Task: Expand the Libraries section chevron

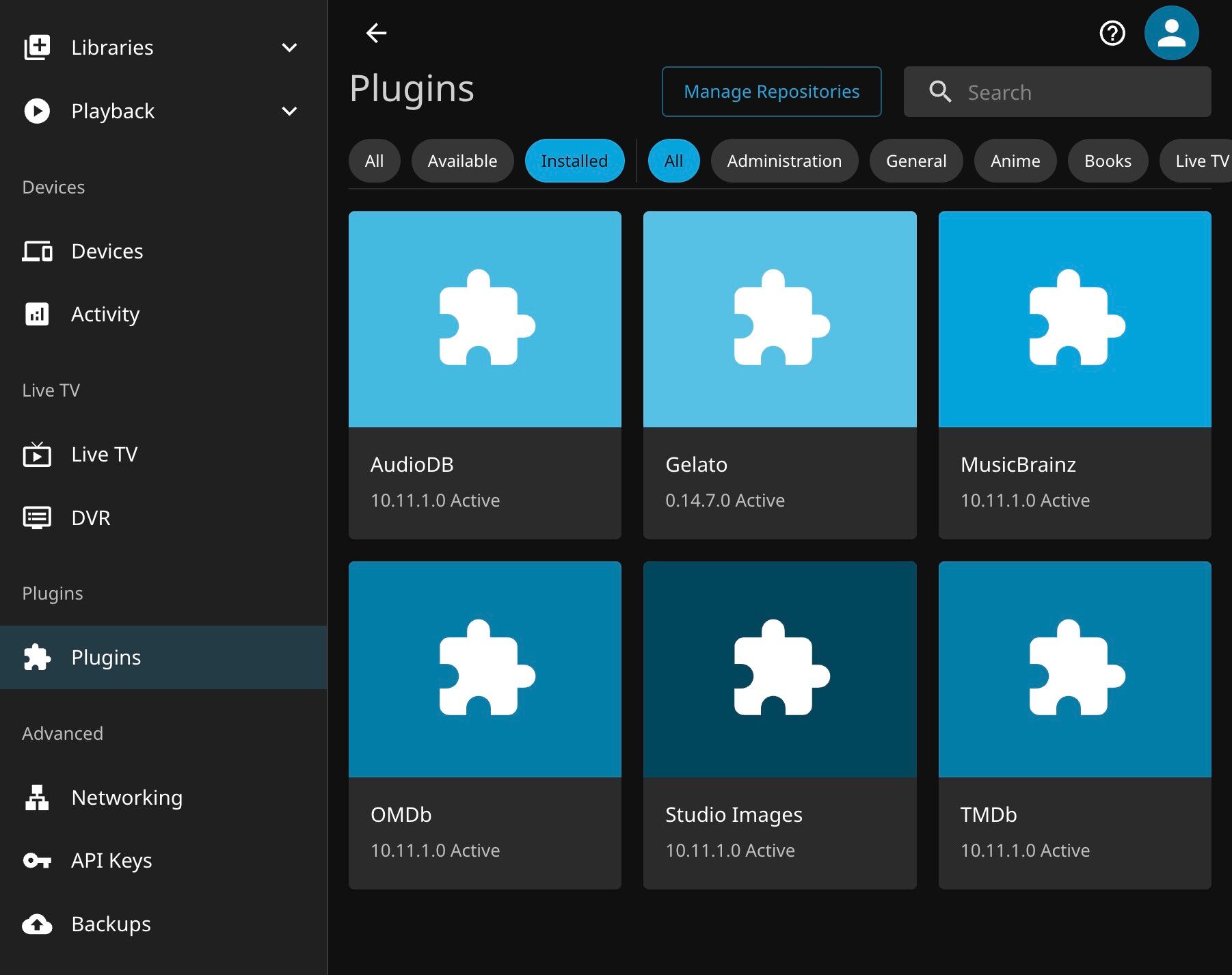Action: click(289, 47)
